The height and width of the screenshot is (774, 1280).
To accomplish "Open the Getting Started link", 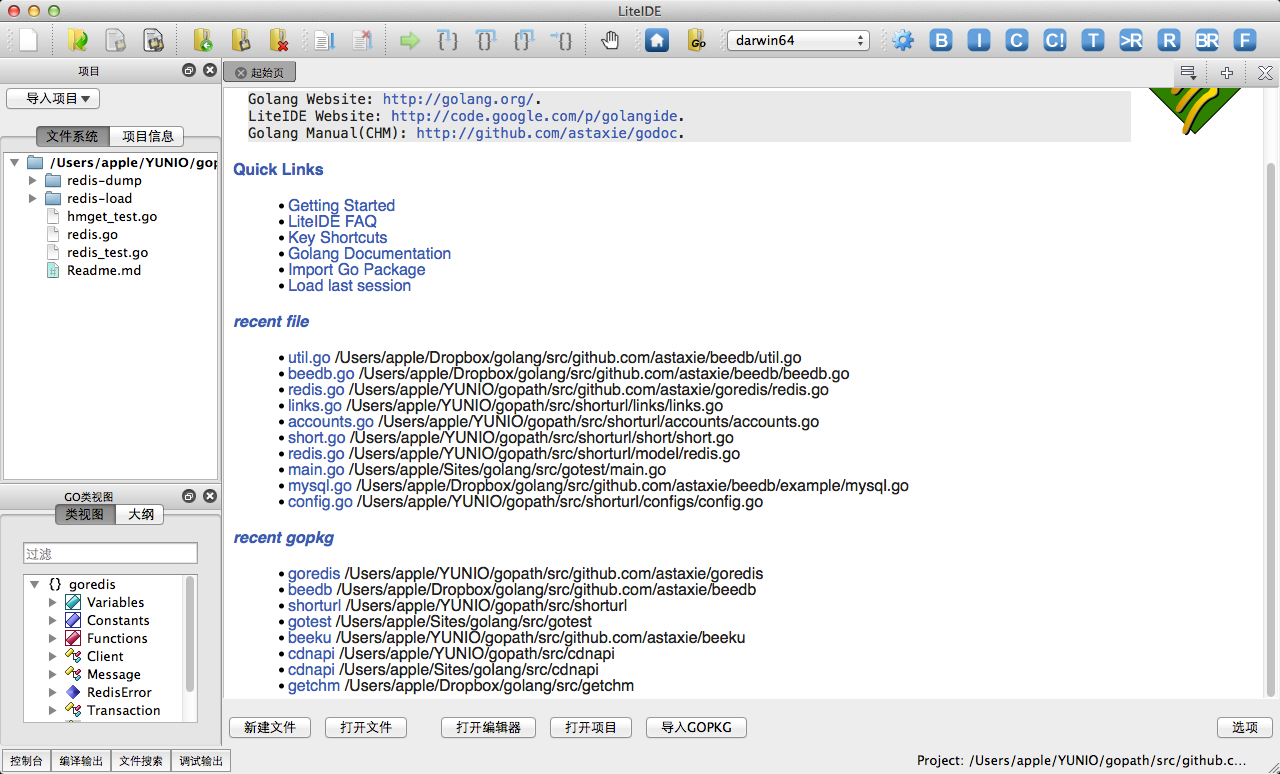I will coord(341,206).
